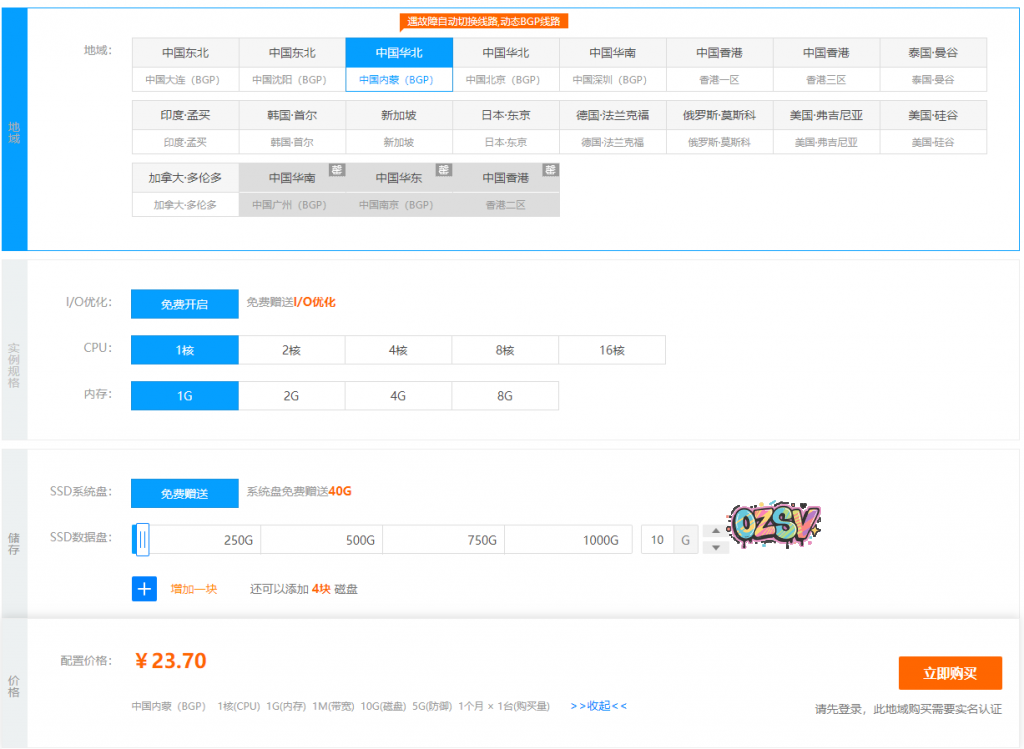Click the sold-out badge on 中国广州 (BGP)
The height and width of the screenshot is (749, 1024).
click(337, 170)
